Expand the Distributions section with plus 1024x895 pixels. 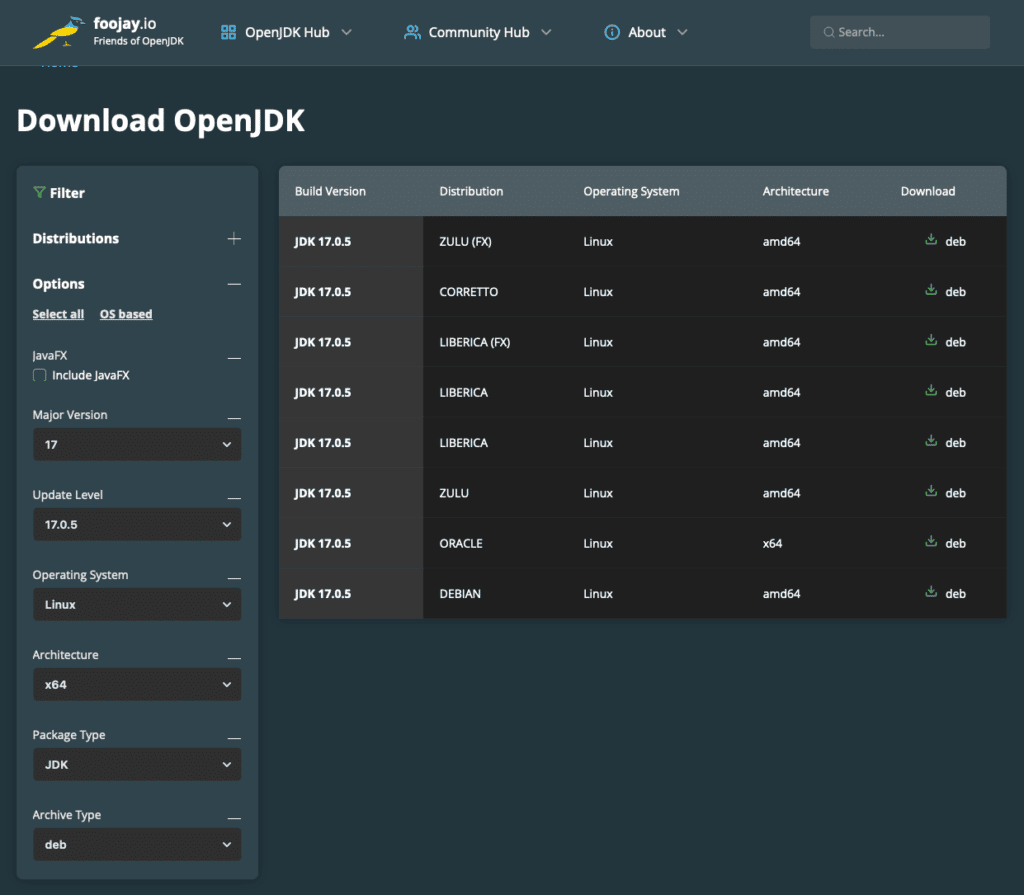234,238
